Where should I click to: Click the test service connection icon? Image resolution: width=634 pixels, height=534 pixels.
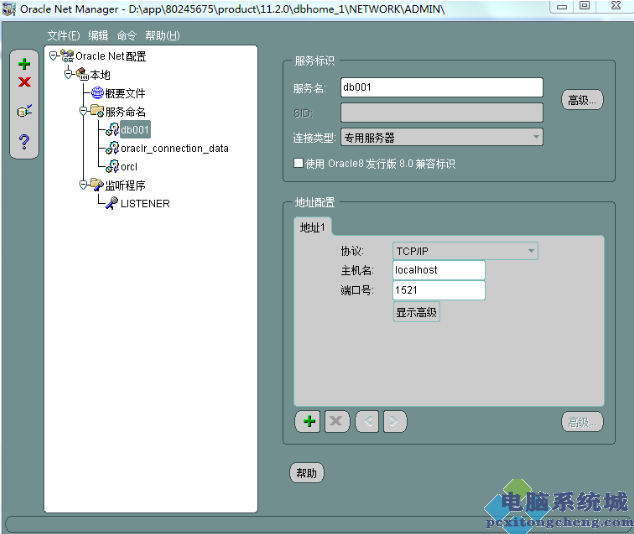pyautogui.click(x=24, y=110)
